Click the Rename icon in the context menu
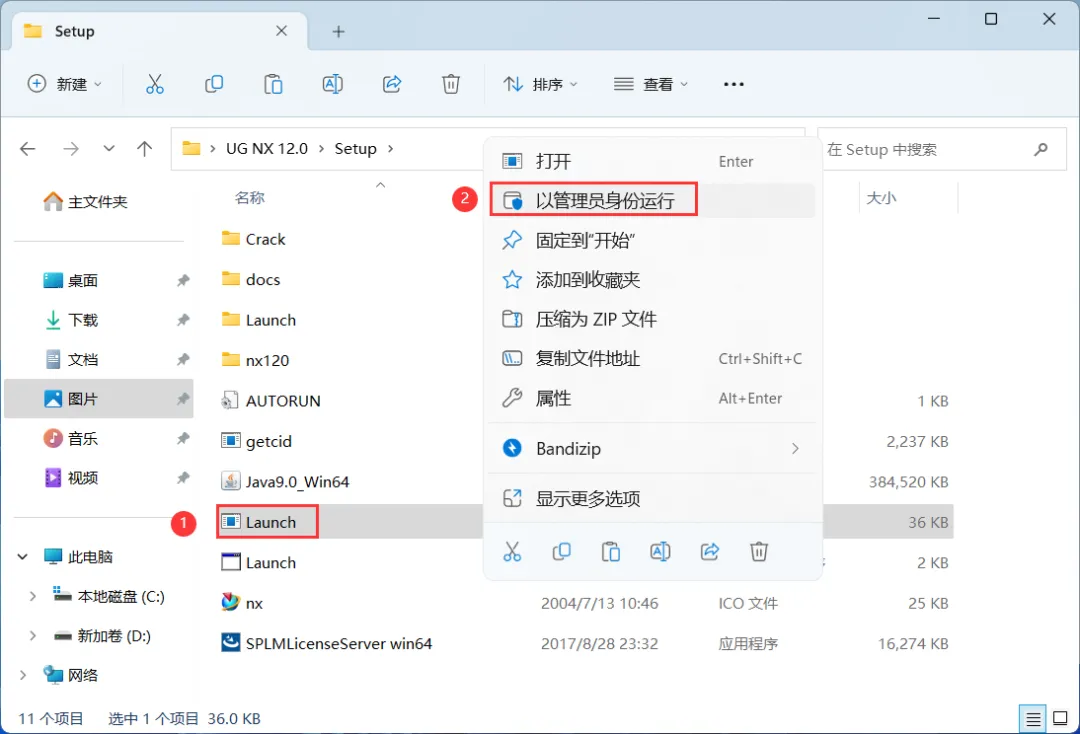This screenshot has width=1080, height=734. (660, 552)
